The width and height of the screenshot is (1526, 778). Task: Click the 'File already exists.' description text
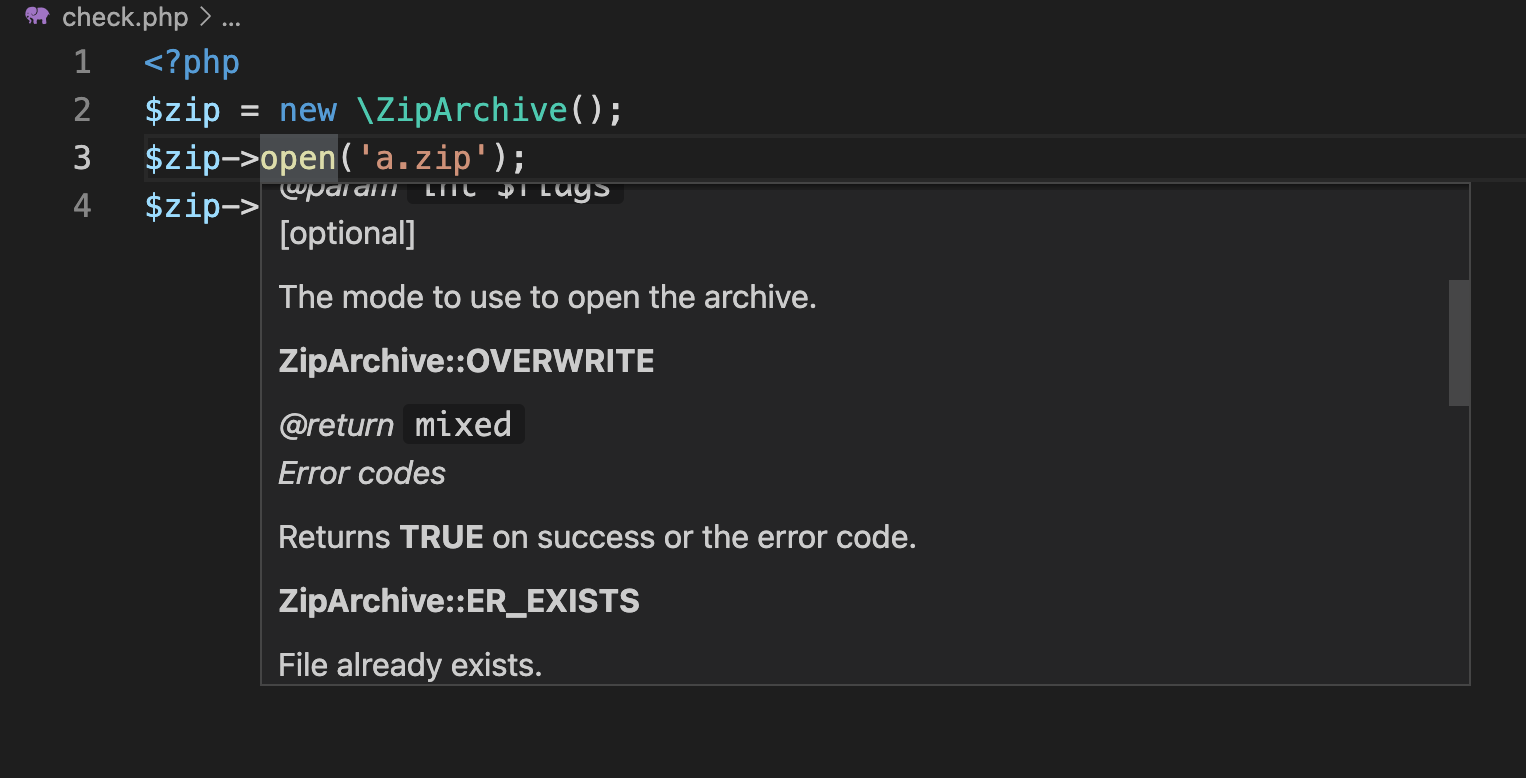[409, 664]
